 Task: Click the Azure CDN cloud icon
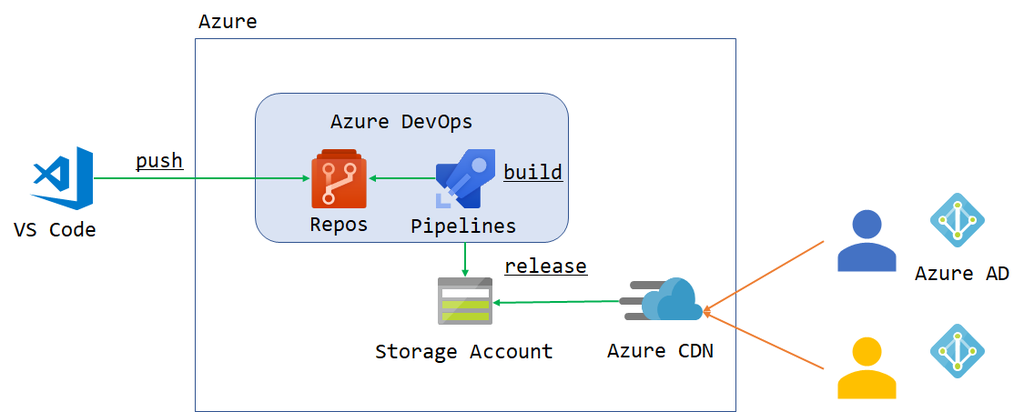tap(661, 300)
